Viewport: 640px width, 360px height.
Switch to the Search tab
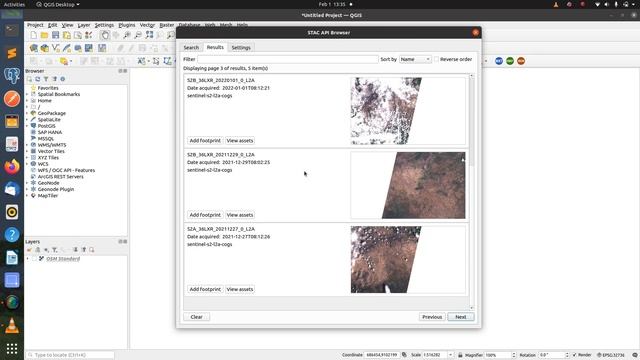(x=191, y=48)
